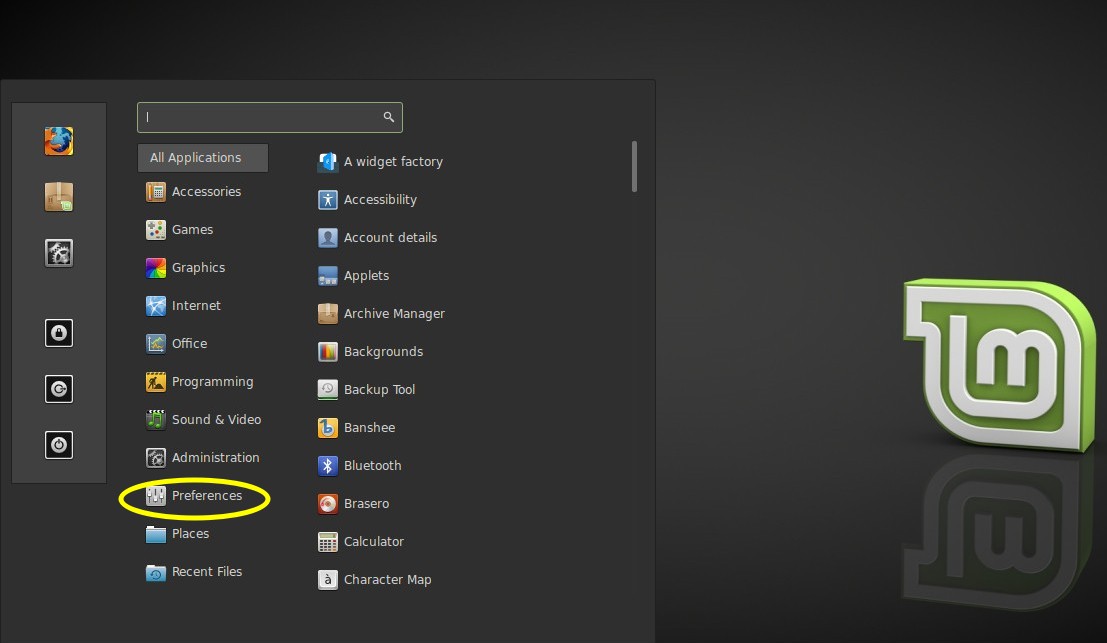Start the Banshee media player
The image size is (1107, 643).
(357, 428)
